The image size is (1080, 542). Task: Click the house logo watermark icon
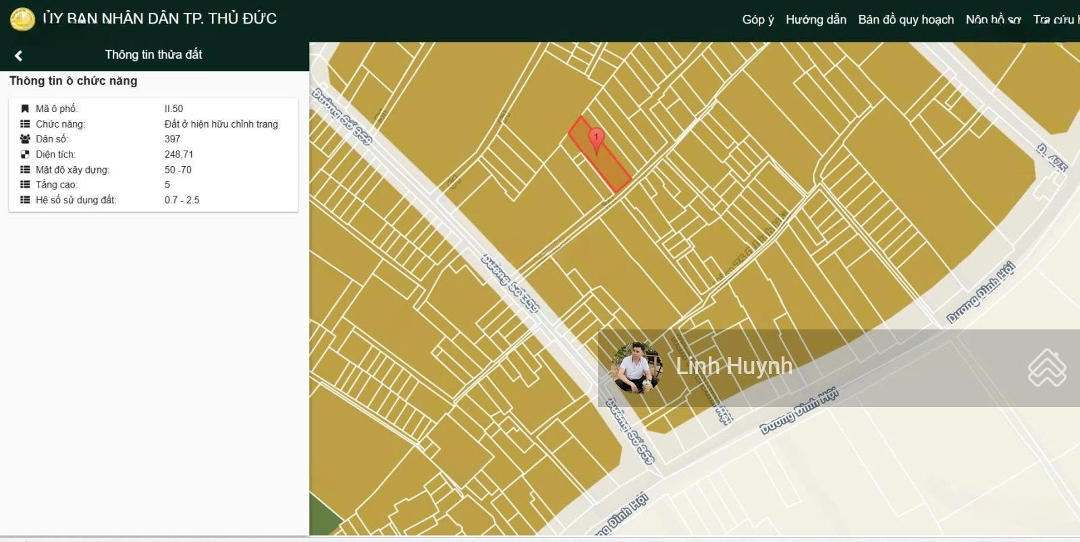click(1047, 368)
